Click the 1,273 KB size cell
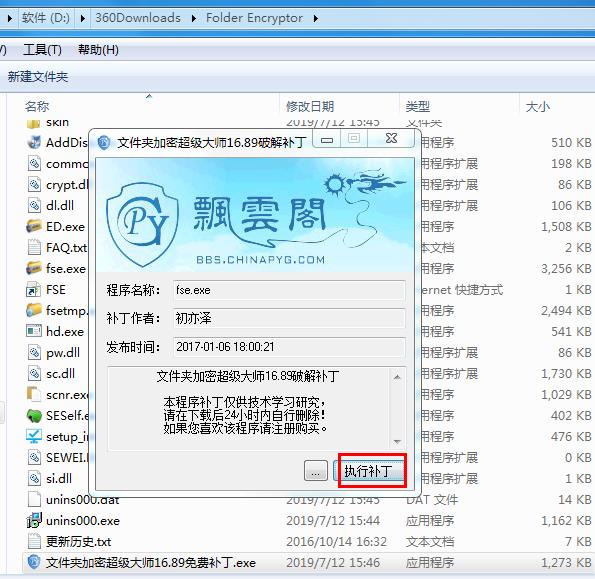The width and height of the screenshot is (595, 579). 566,562
